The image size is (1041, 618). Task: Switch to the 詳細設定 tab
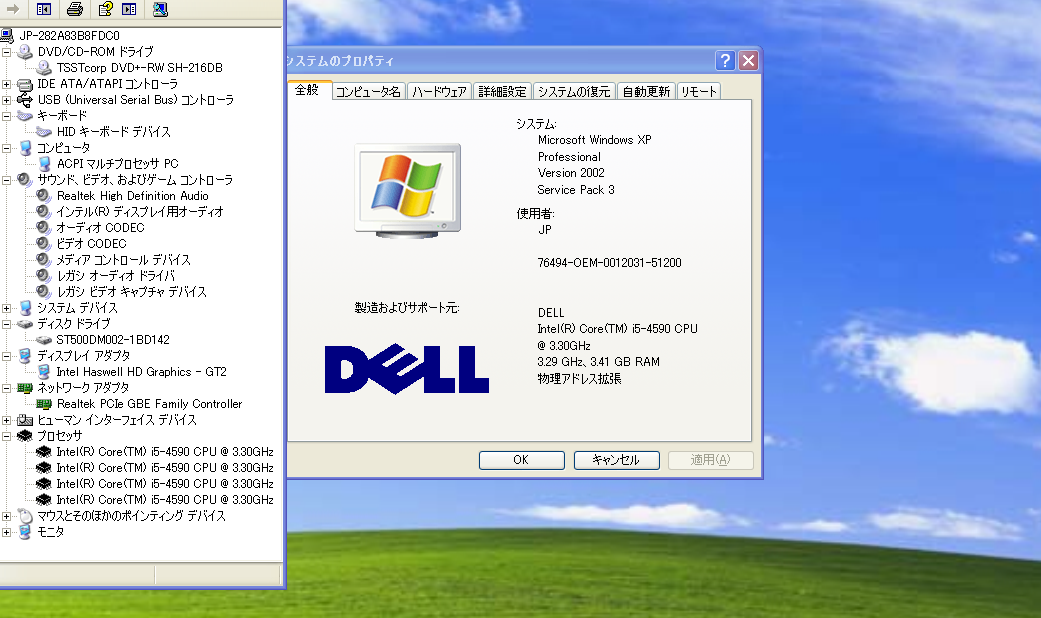click(502, 92)
